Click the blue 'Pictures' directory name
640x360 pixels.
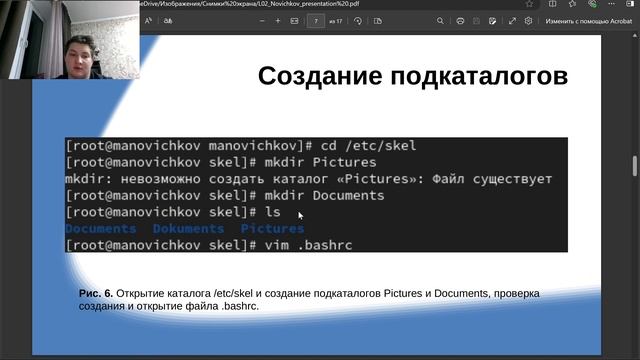tap(272, 229)
